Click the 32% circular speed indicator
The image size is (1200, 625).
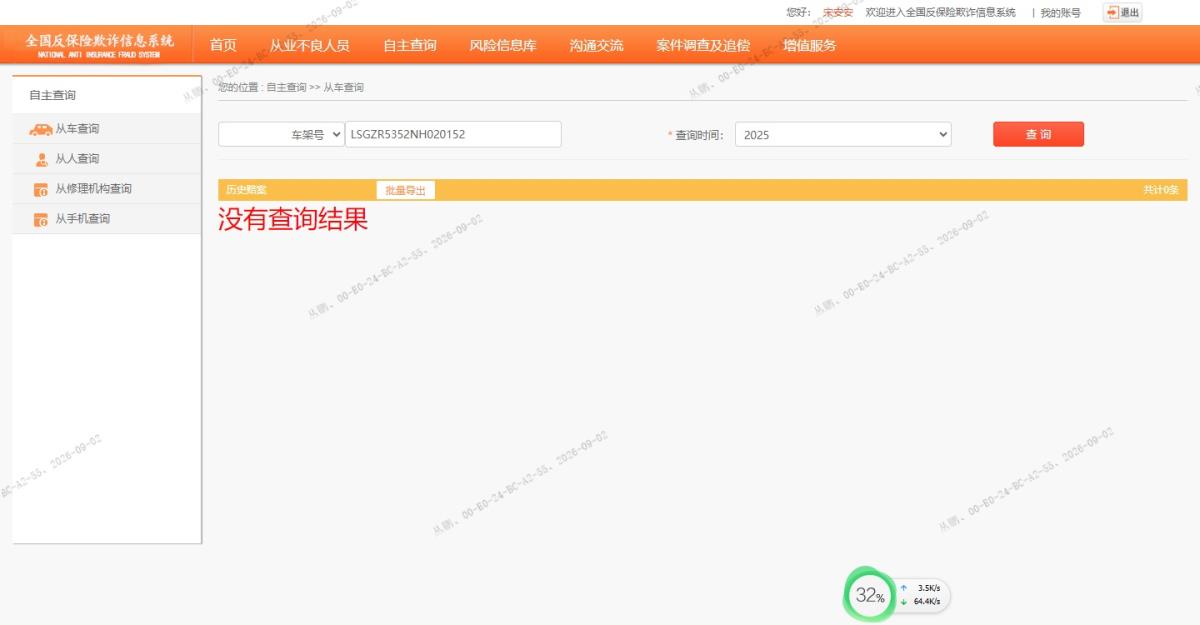pyautogui.click(x=869, y=596)
